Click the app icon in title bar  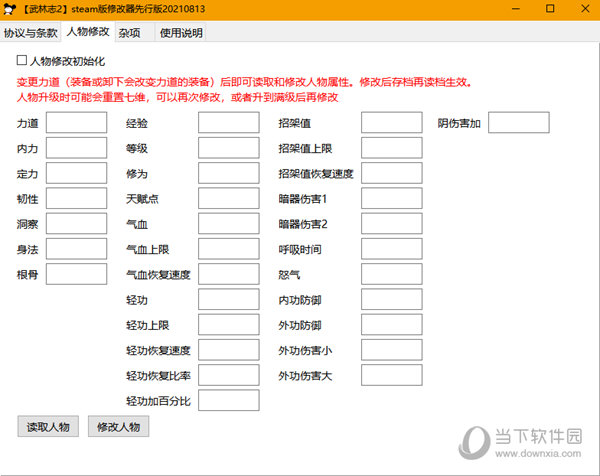pos(9,9)
